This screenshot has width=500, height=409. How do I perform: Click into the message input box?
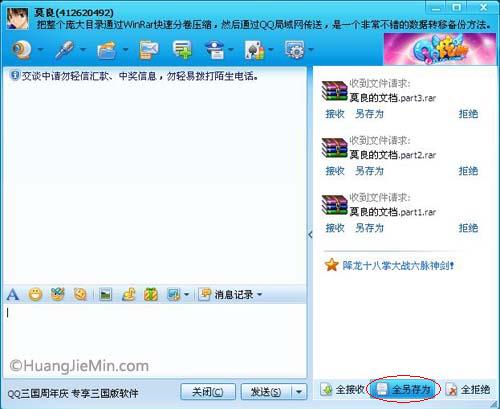tap(155, 340)
